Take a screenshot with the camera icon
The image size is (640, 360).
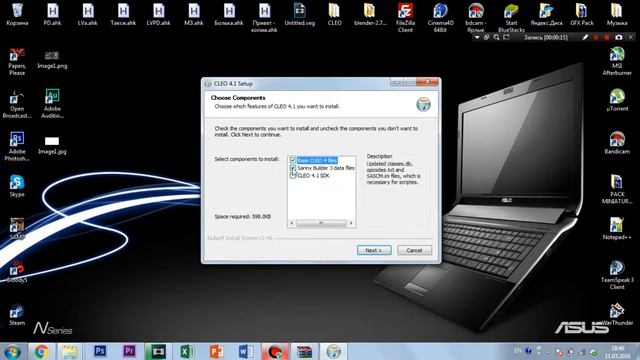point(619,37)
